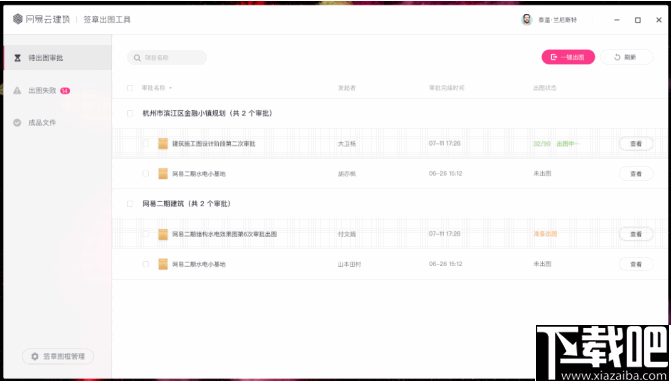Image resolution: width=671 pixels, height=381 pixels.
Task: Open the user avatar in the title bar
Action: click(x=527, y=20)
